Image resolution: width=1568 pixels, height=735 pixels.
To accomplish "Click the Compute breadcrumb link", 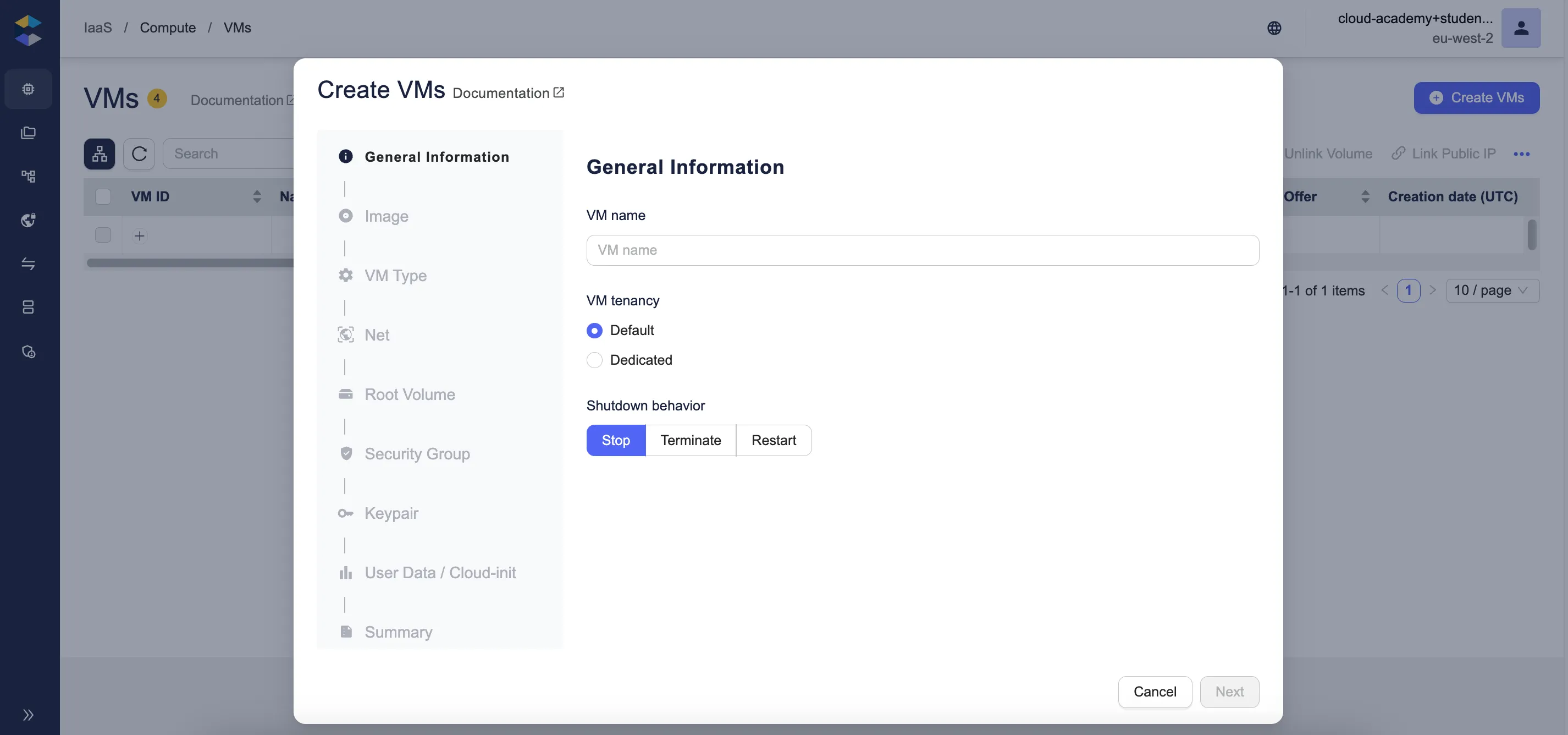I will point(167,28).
